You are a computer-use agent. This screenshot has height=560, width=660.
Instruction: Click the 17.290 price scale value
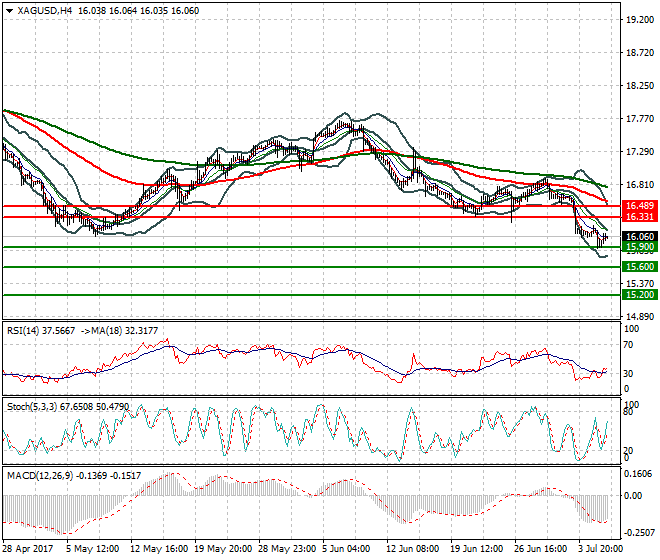pos(640,152)
